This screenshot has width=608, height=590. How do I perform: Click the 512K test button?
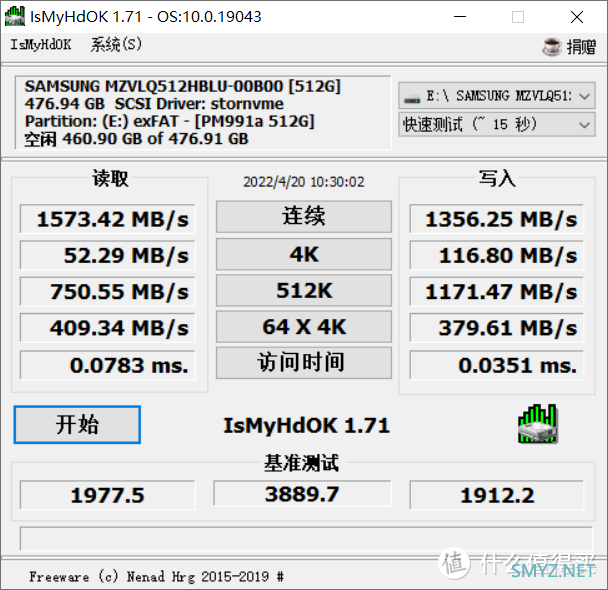pyautogui.click(x=304, y=290)
